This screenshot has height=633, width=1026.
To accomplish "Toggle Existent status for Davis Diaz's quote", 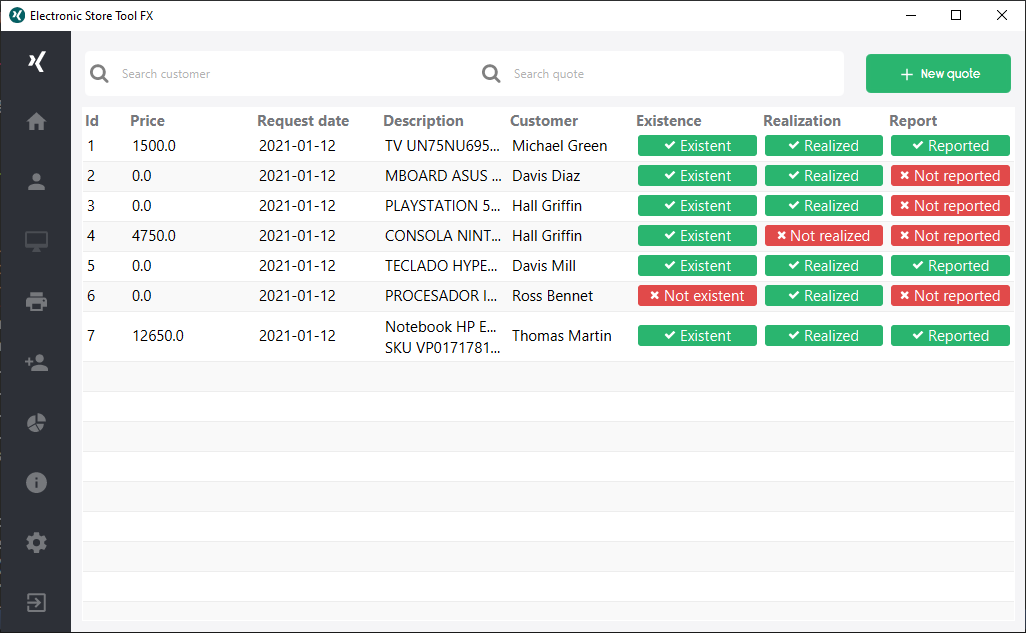I will point(698,175).
